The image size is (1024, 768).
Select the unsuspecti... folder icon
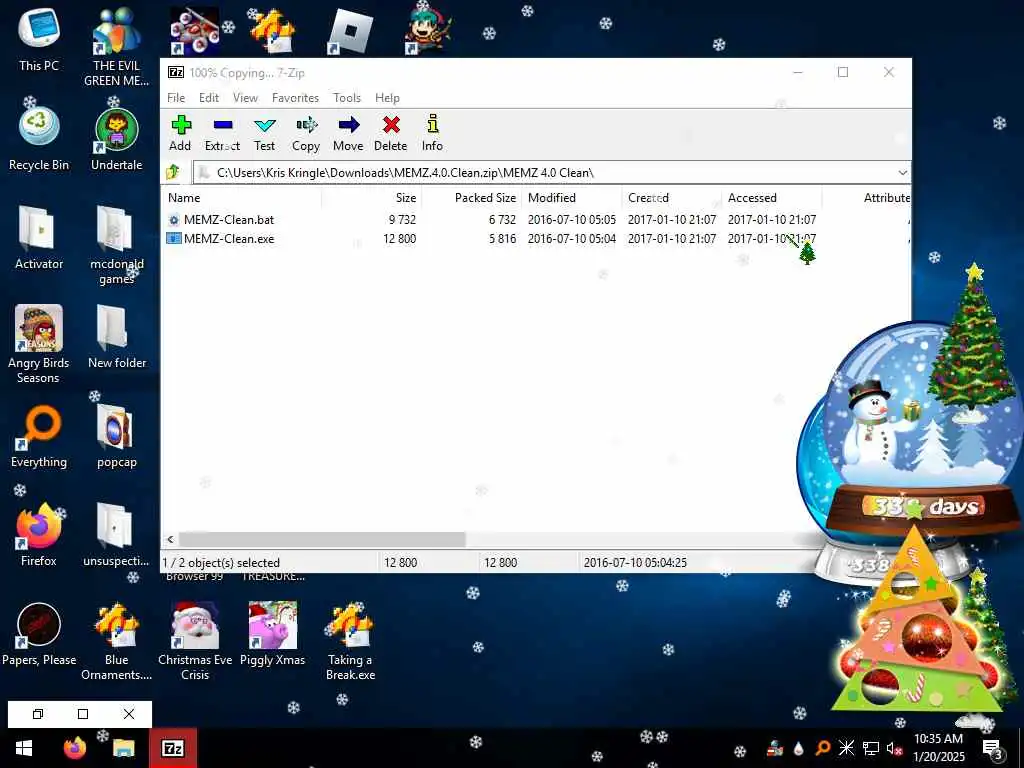coord(116,535)
